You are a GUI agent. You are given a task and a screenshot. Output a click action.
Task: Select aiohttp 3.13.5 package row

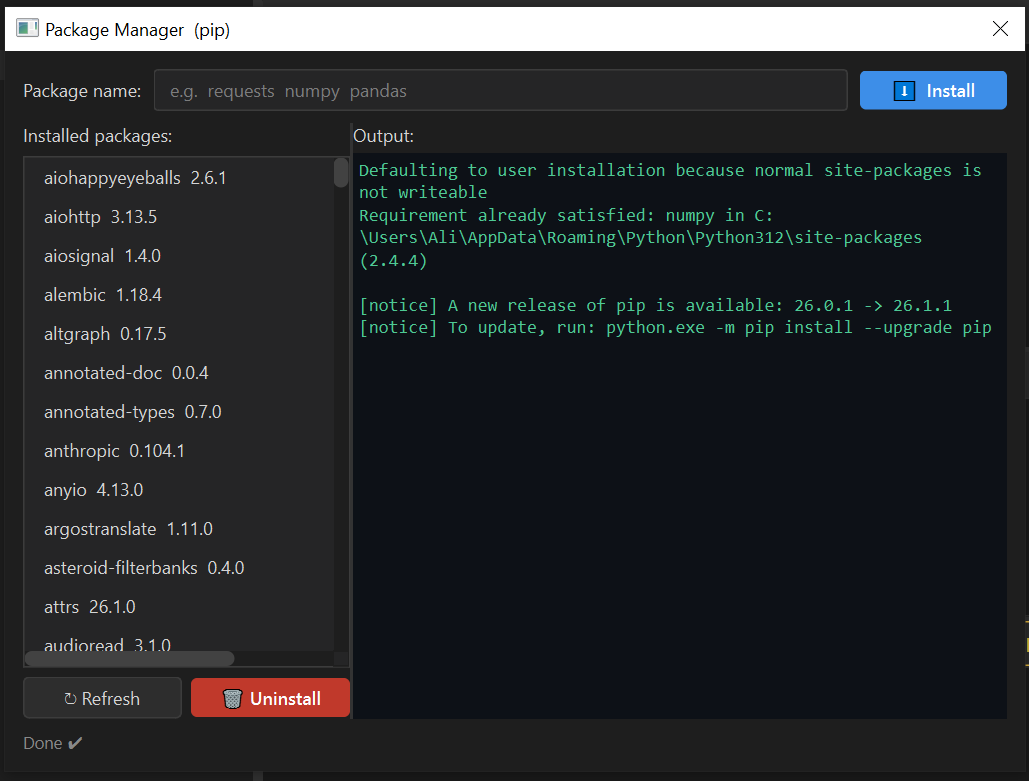tap(178, 217)
